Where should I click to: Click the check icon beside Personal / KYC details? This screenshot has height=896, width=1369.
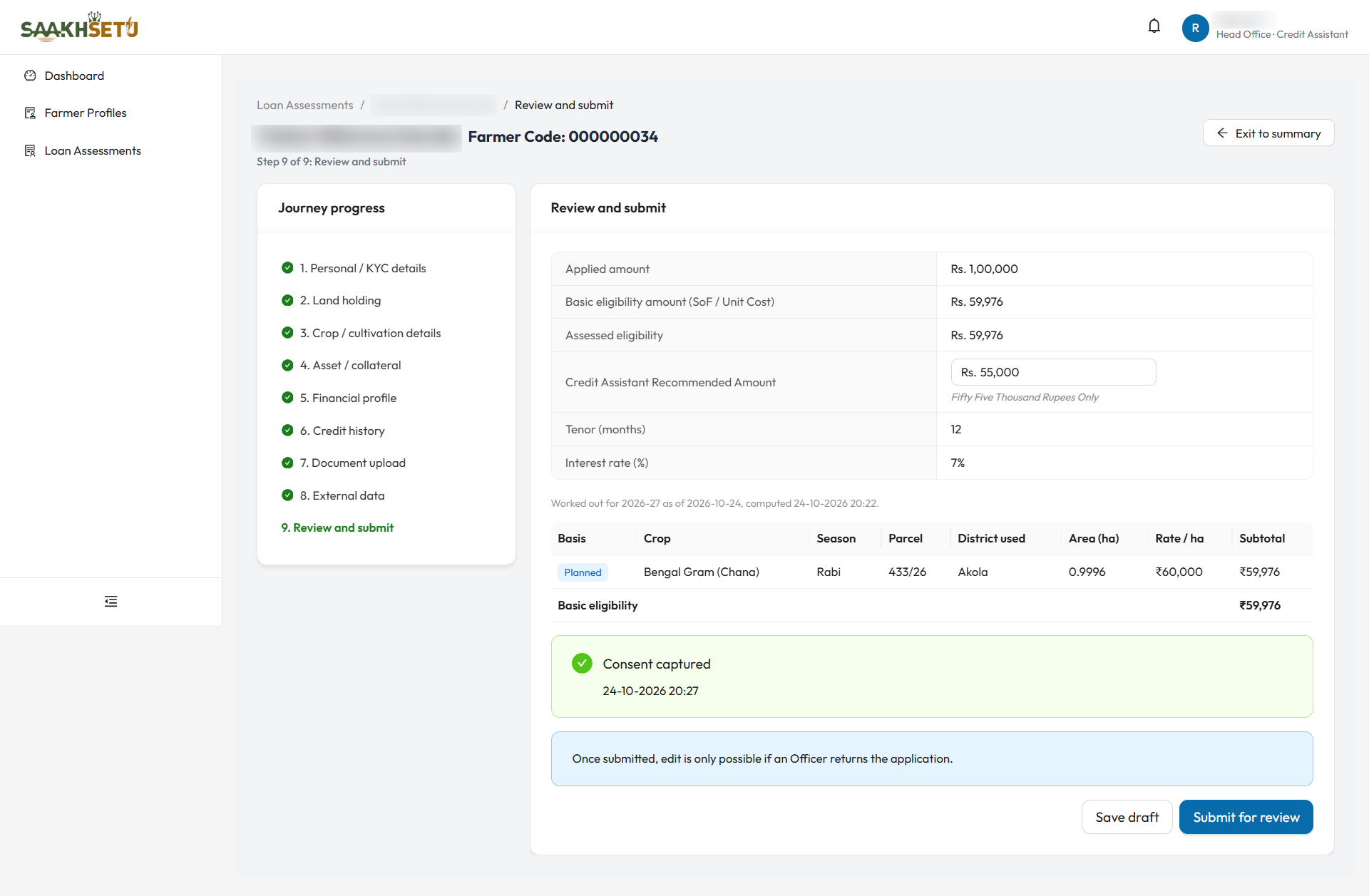pos(287,268)
